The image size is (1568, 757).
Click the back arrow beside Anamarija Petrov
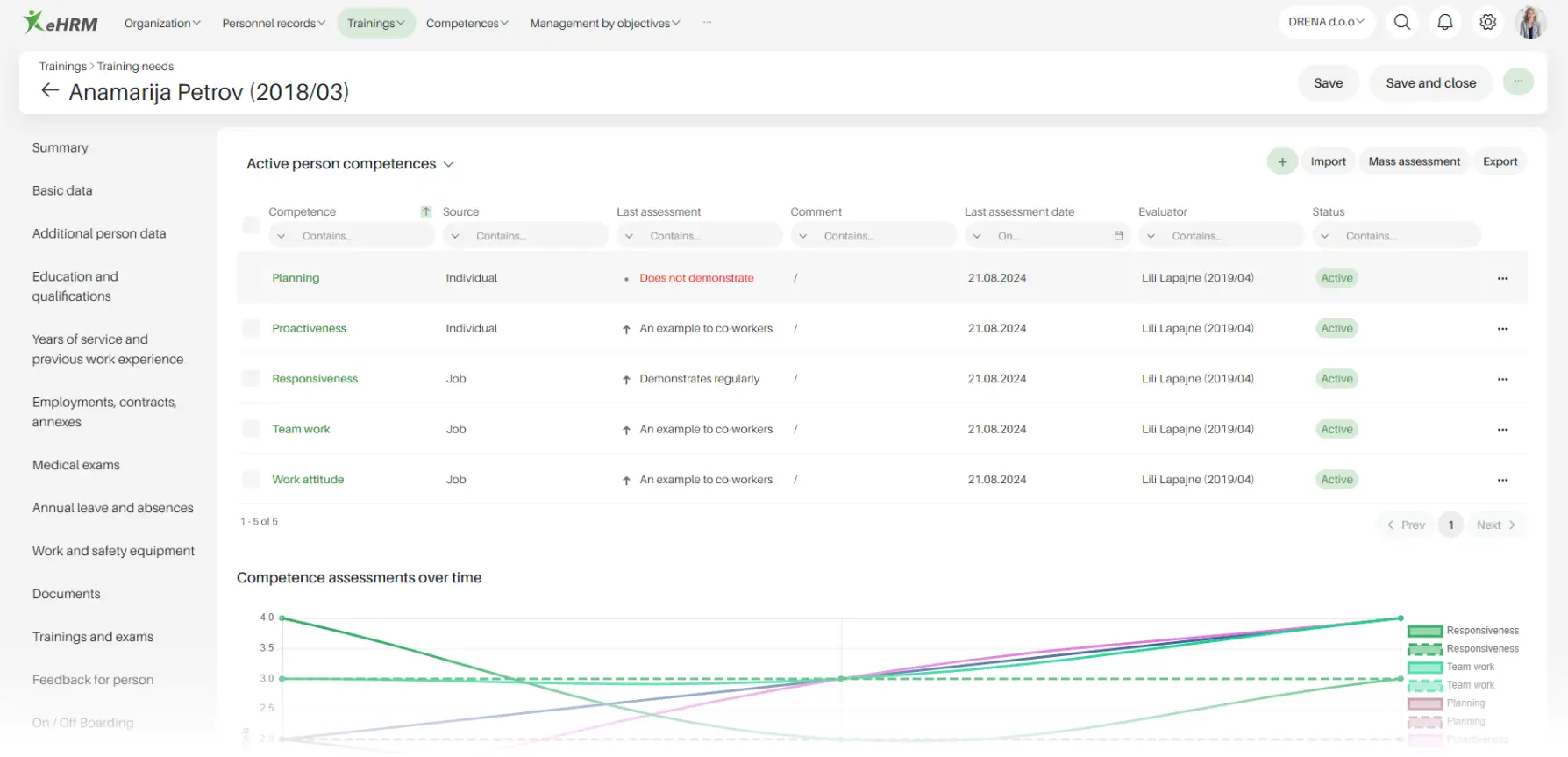click(x=50, y=91)
